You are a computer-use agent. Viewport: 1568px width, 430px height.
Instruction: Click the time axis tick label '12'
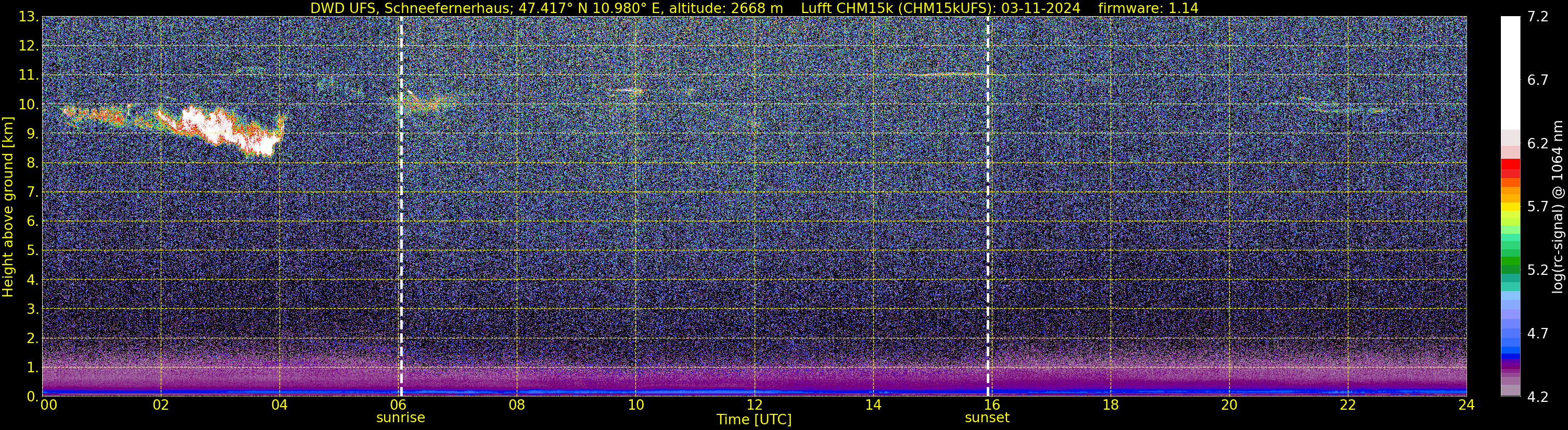(x=754, y=406)
